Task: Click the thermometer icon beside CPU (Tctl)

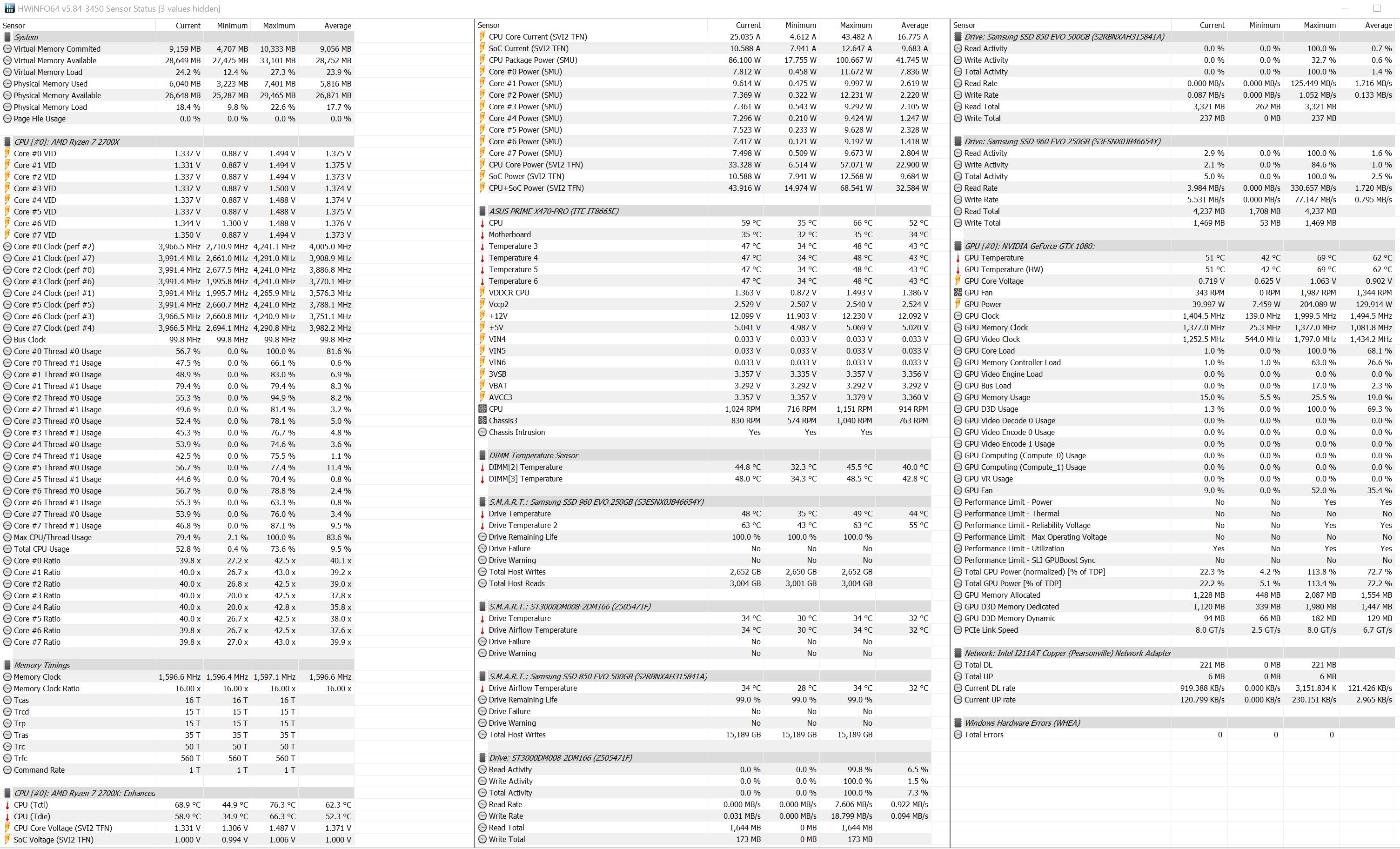Action: (7, 805)
